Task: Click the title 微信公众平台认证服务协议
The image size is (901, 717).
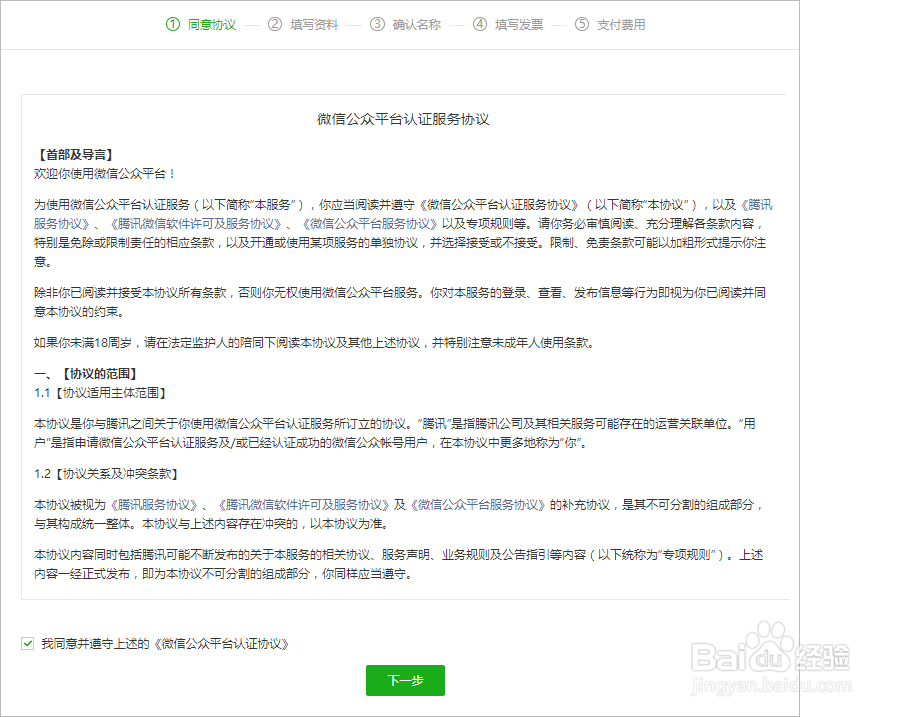Action: point(403,120)
